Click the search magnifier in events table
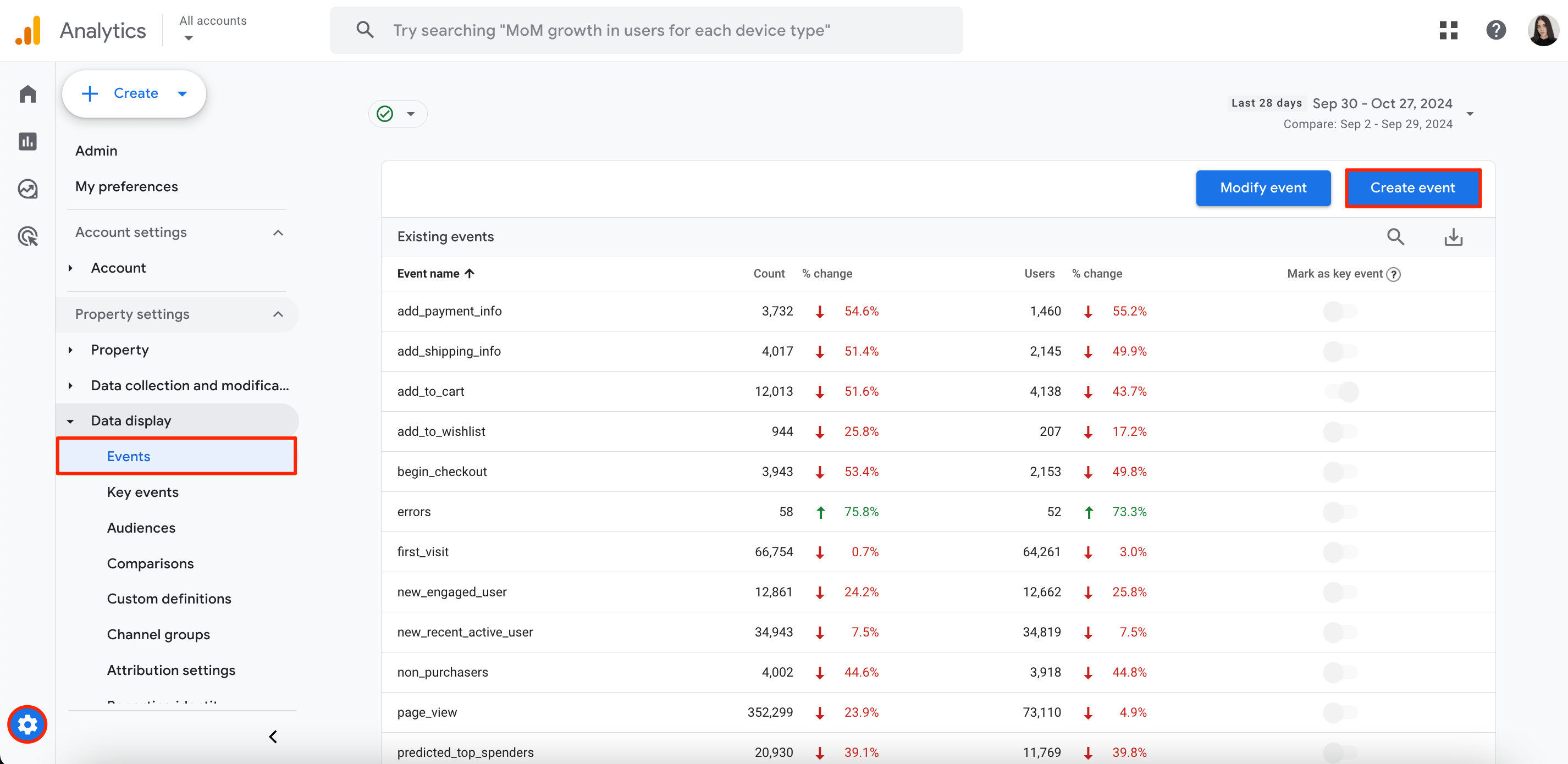The image size is (1568, 764). [x=1395, y=238]
